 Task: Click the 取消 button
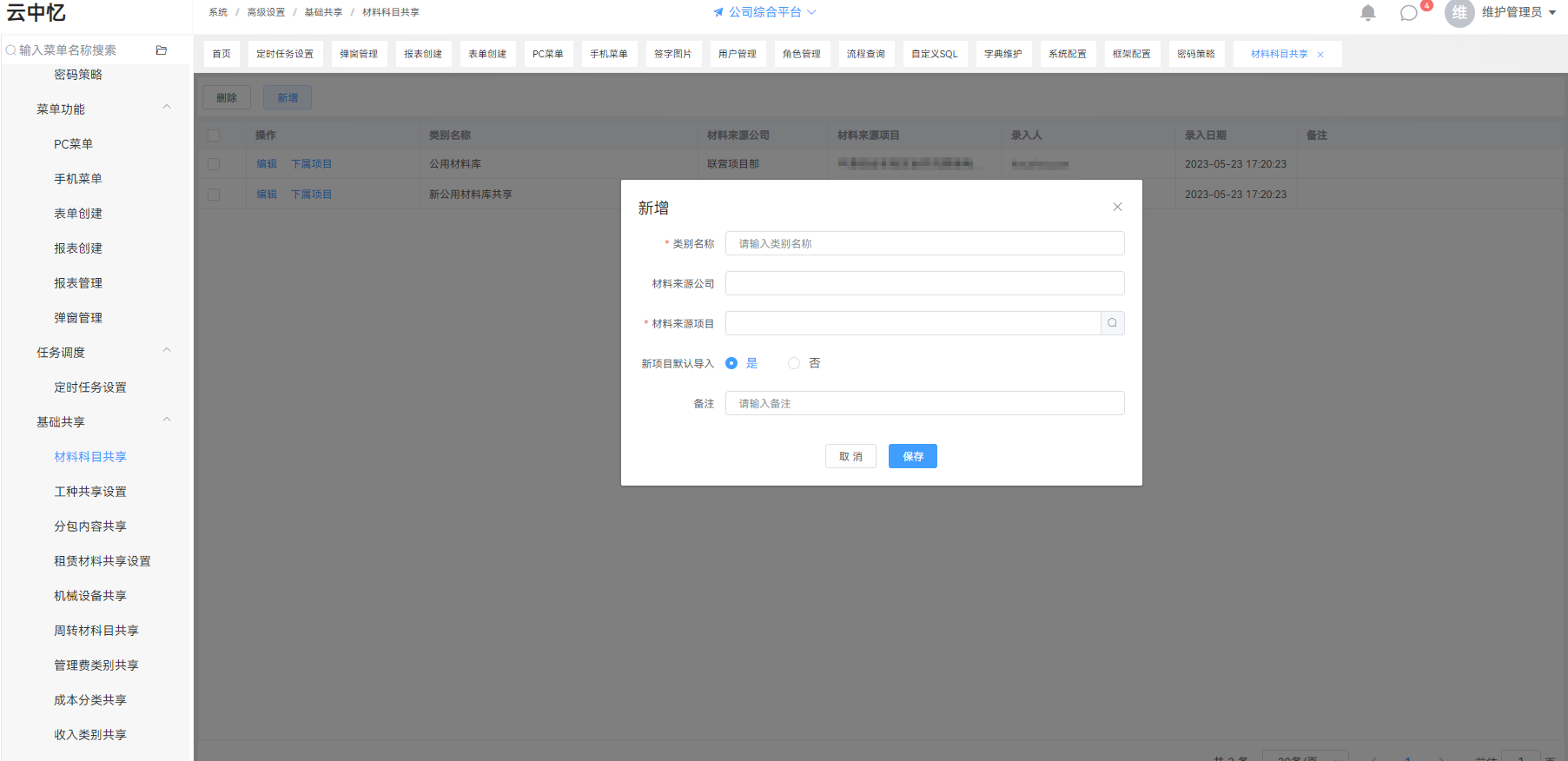click(x=850, y=456)
